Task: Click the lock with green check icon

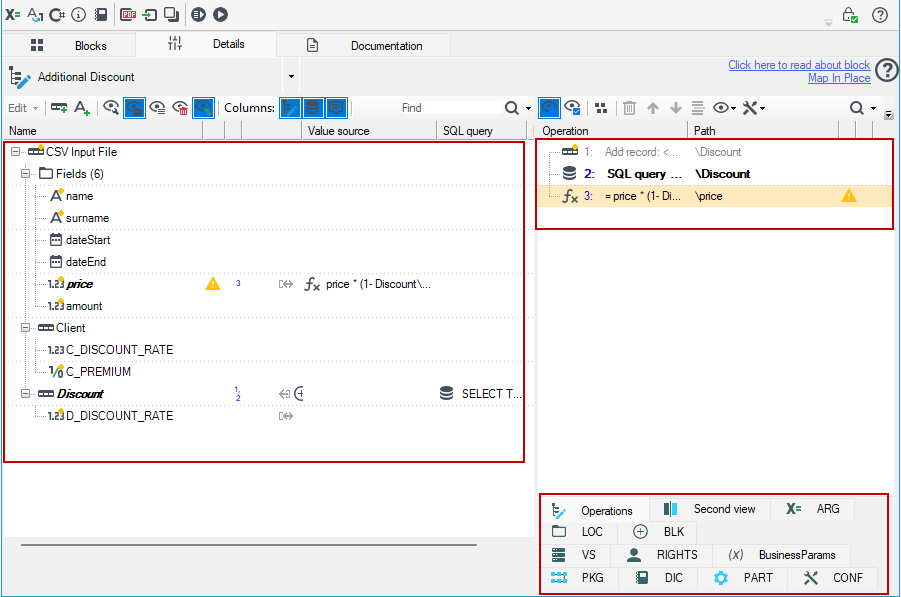Action: point(850,14)
